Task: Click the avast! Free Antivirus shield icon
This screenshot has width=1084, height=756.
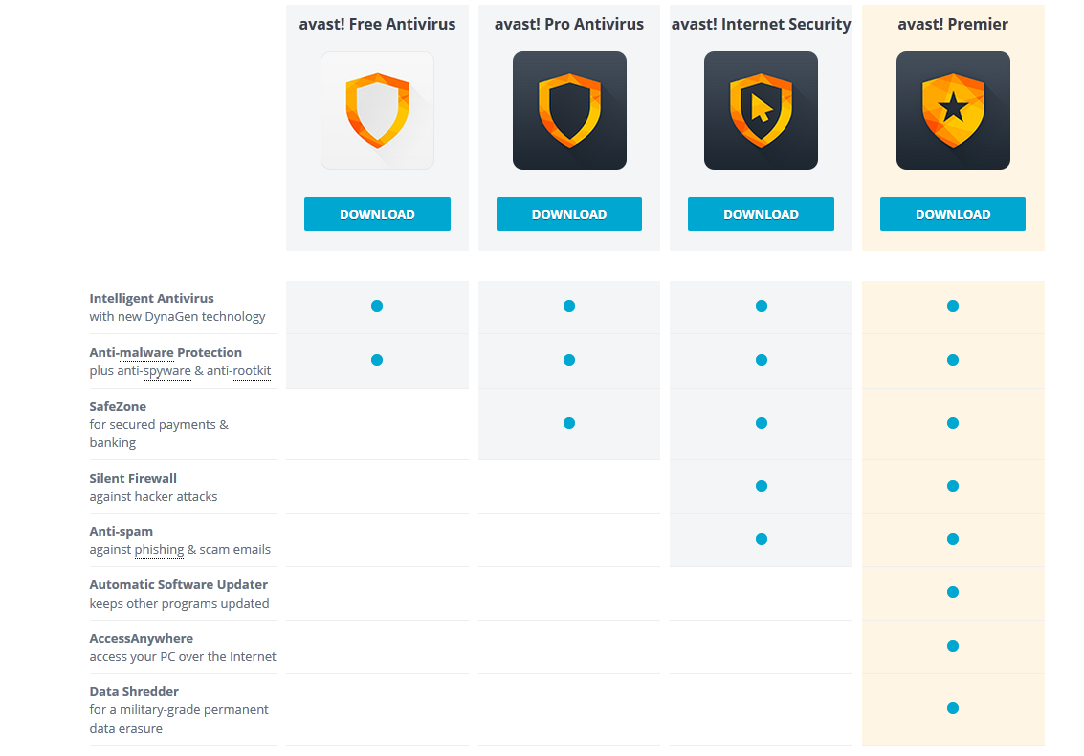Action: coord(377,110)
